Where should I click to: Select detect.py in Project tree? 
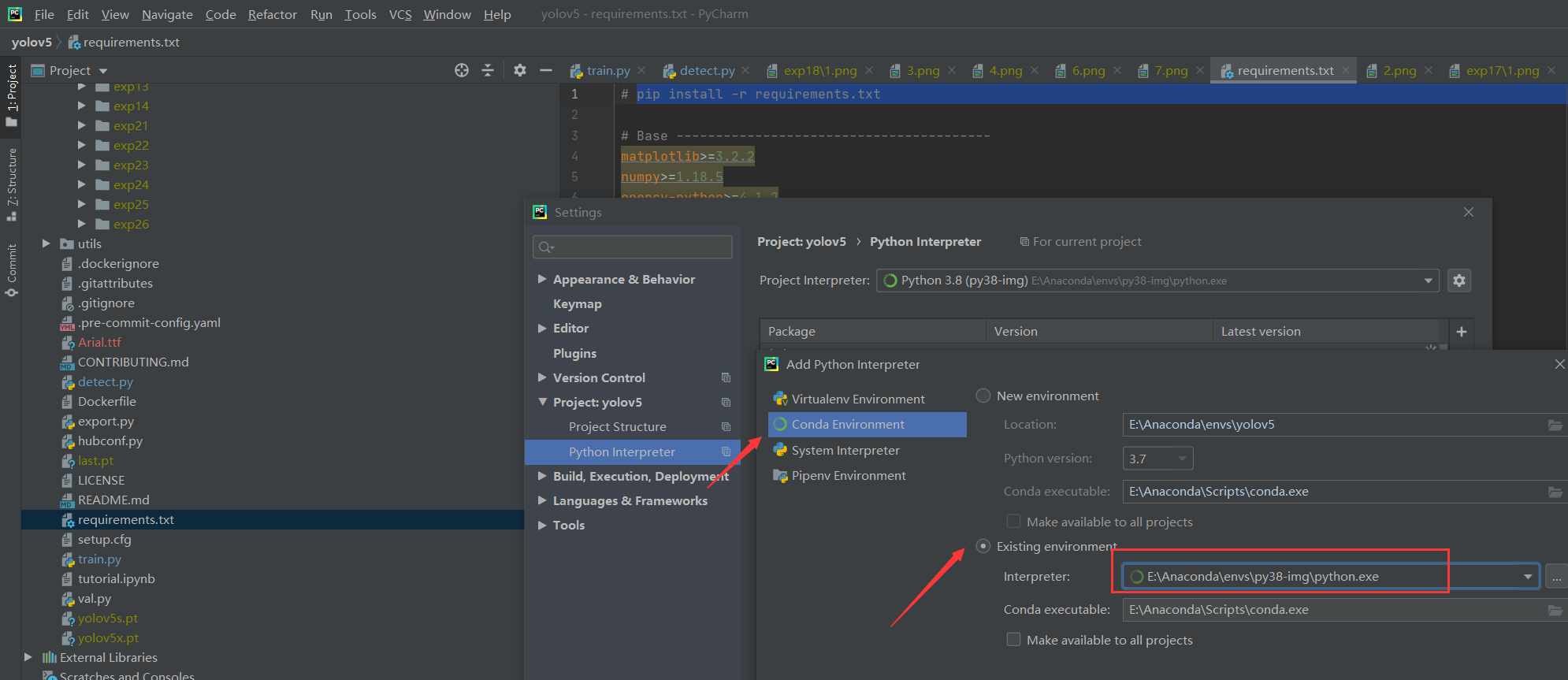[106, 381]
